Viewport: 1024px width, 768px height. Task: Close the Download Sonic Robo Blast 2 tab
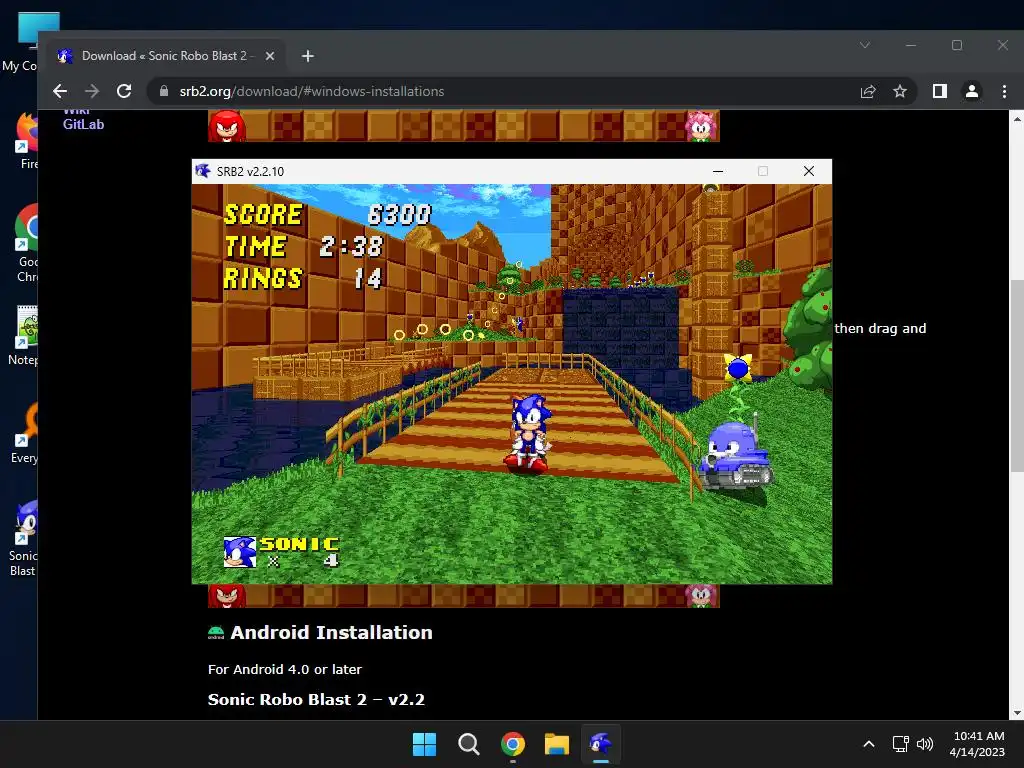click(270, 56)
